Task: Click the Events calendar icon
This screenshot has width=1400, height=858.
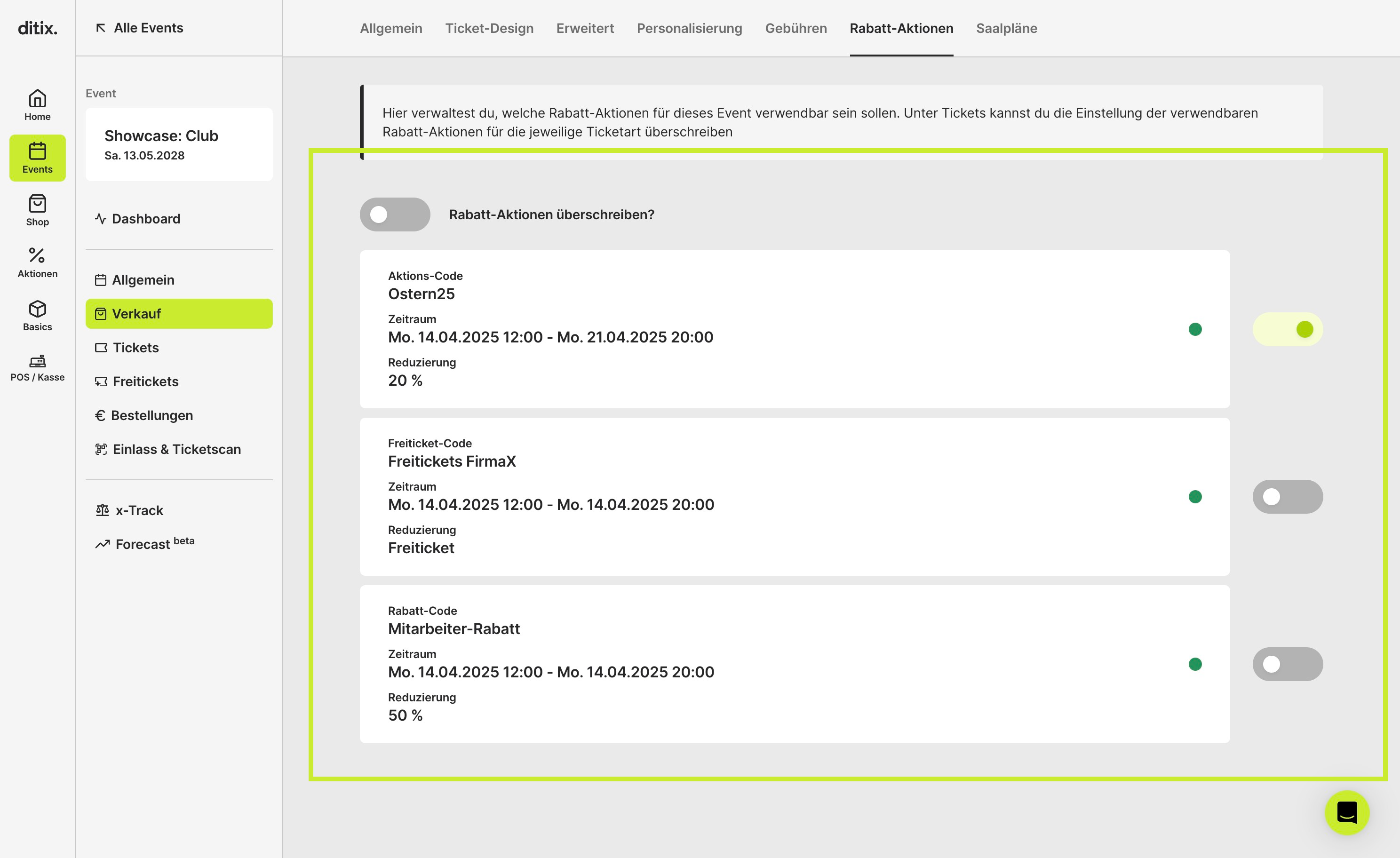Action: pyautogui.click(x=38, y=151)
